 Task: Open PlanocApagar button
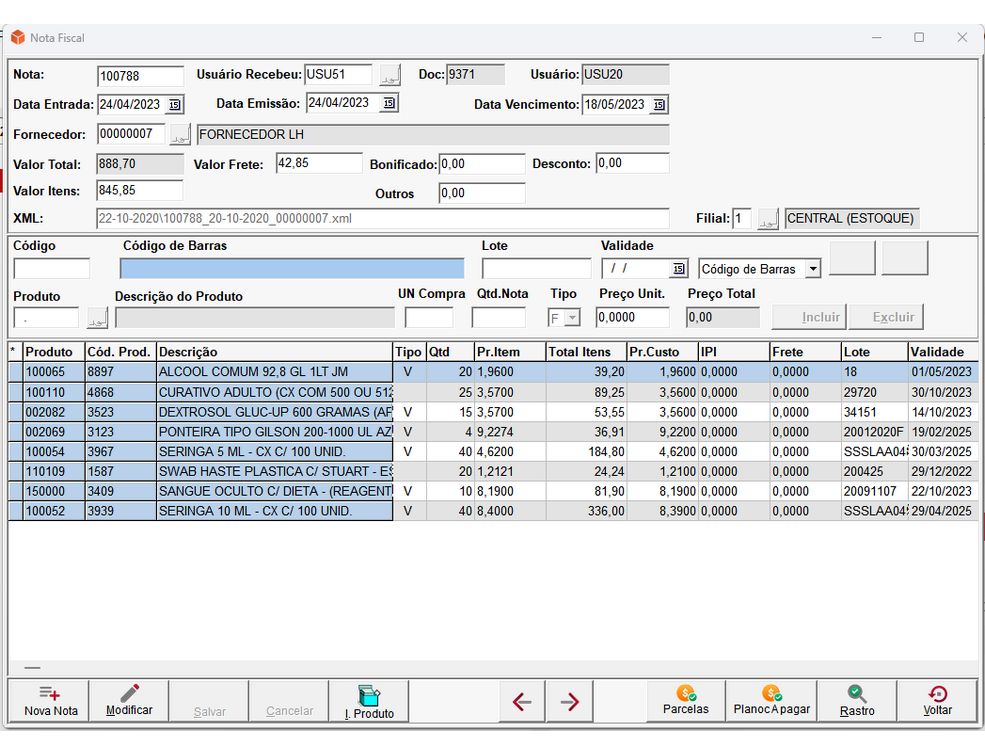pyautogui.click(x=771, y=700)
